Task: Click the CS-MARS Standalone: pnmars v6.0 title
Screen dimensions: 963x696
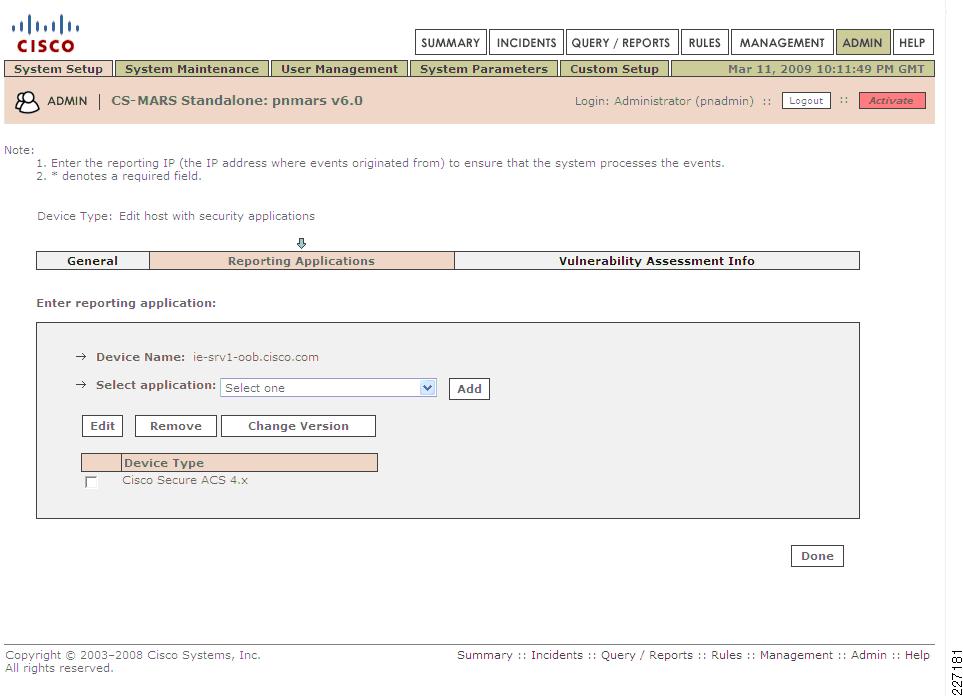Action: click(x=237, y=101)
